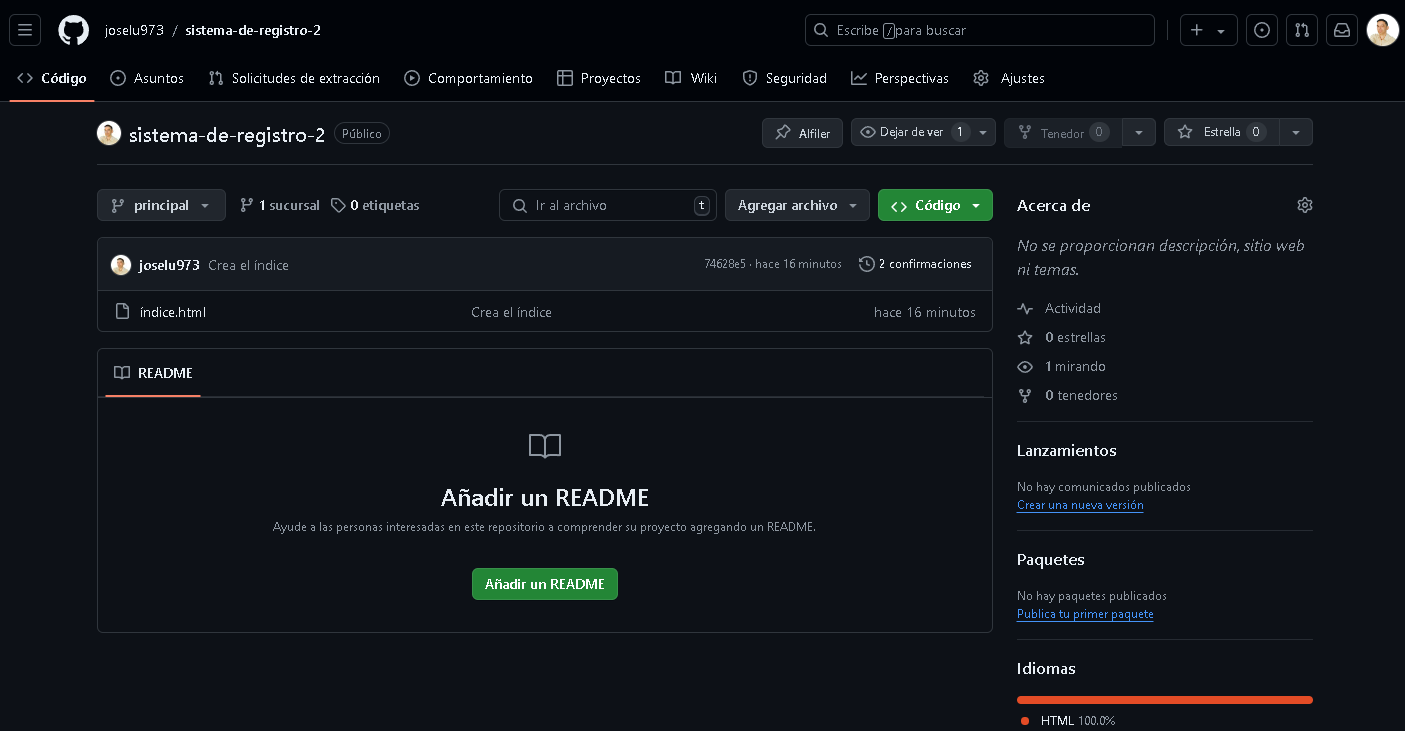The height and width of the screenshot is (731, 1405).
Task: Open the Proyectos tab
Action: (x=599, y=78)
